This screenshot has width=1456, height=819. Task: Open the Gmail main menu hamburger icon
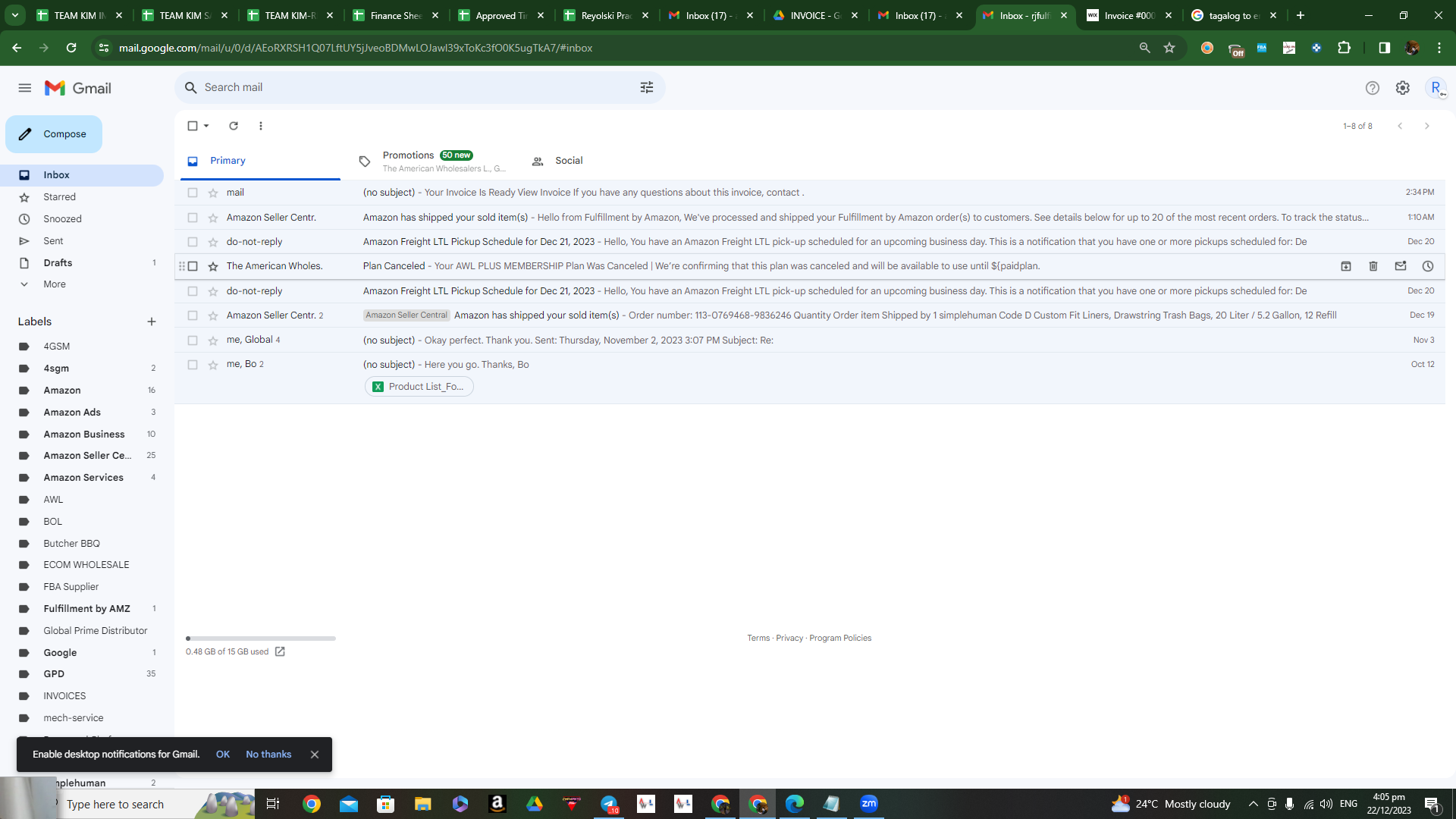coord(25,88)
